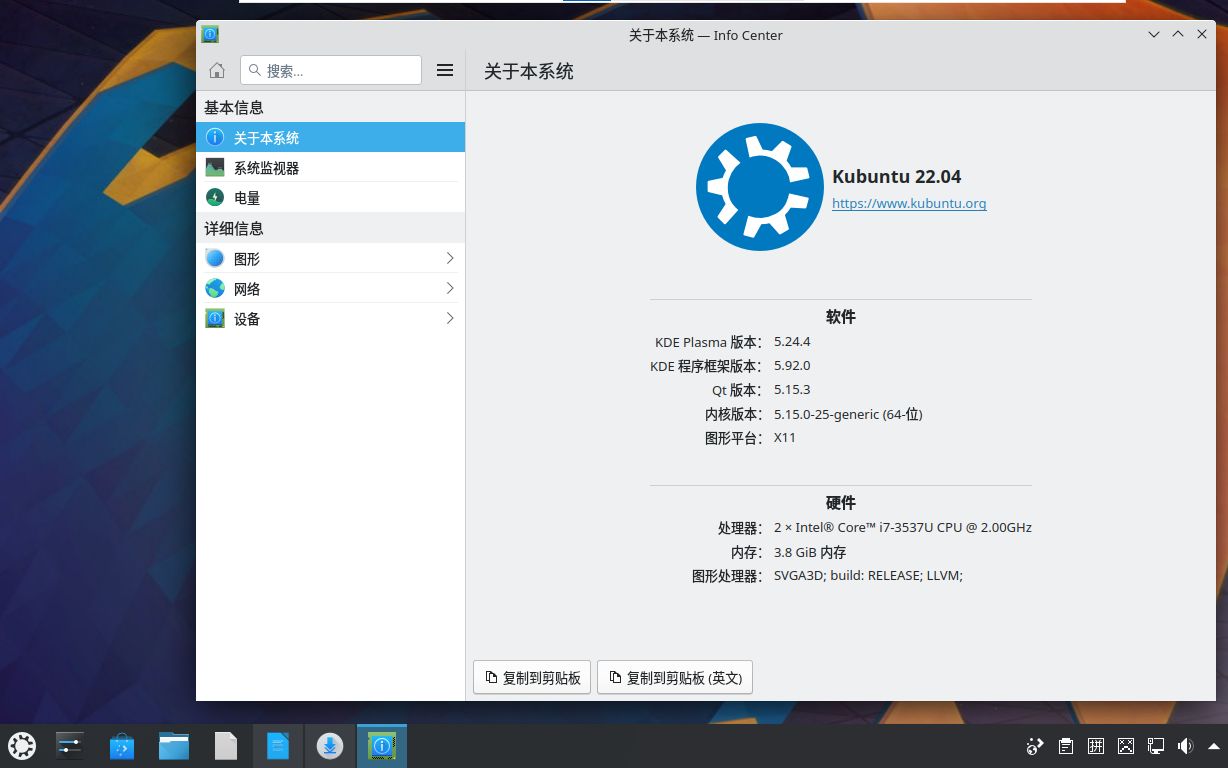Close the Info Center window

click(1202, 34)
